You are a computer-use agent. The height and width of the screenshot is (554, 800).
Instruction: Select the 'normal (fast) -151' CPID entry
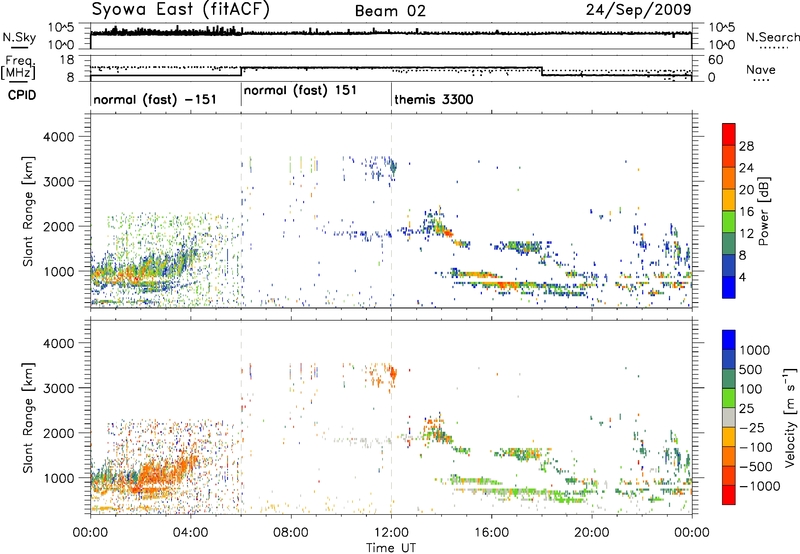[x=155, y=99]
